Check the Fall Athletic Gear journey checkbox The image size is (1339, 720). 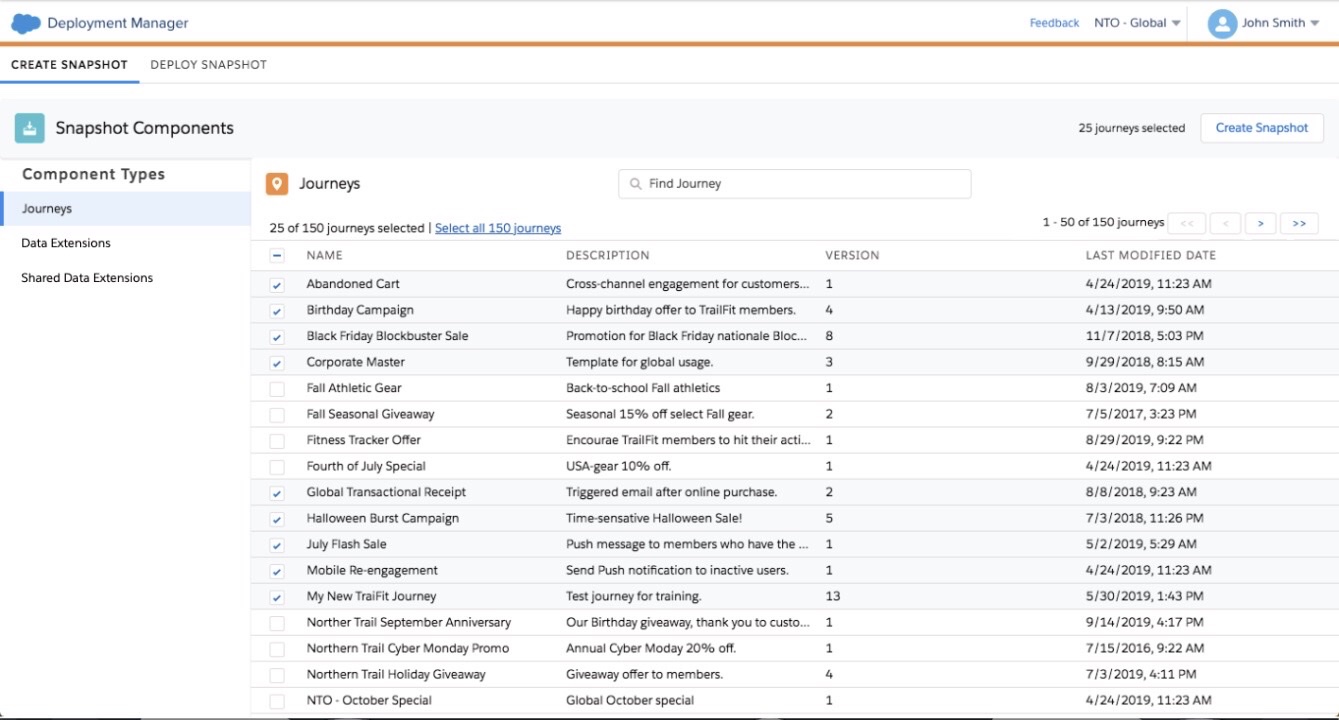pyautogui.click(x=277, y=388)
